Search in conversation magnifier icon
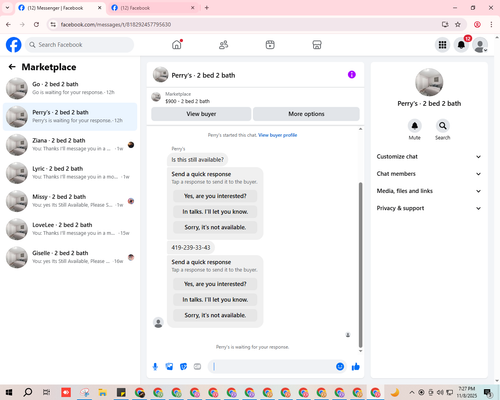This screenshot has height=400, width=500. click(x=443, y=126)
